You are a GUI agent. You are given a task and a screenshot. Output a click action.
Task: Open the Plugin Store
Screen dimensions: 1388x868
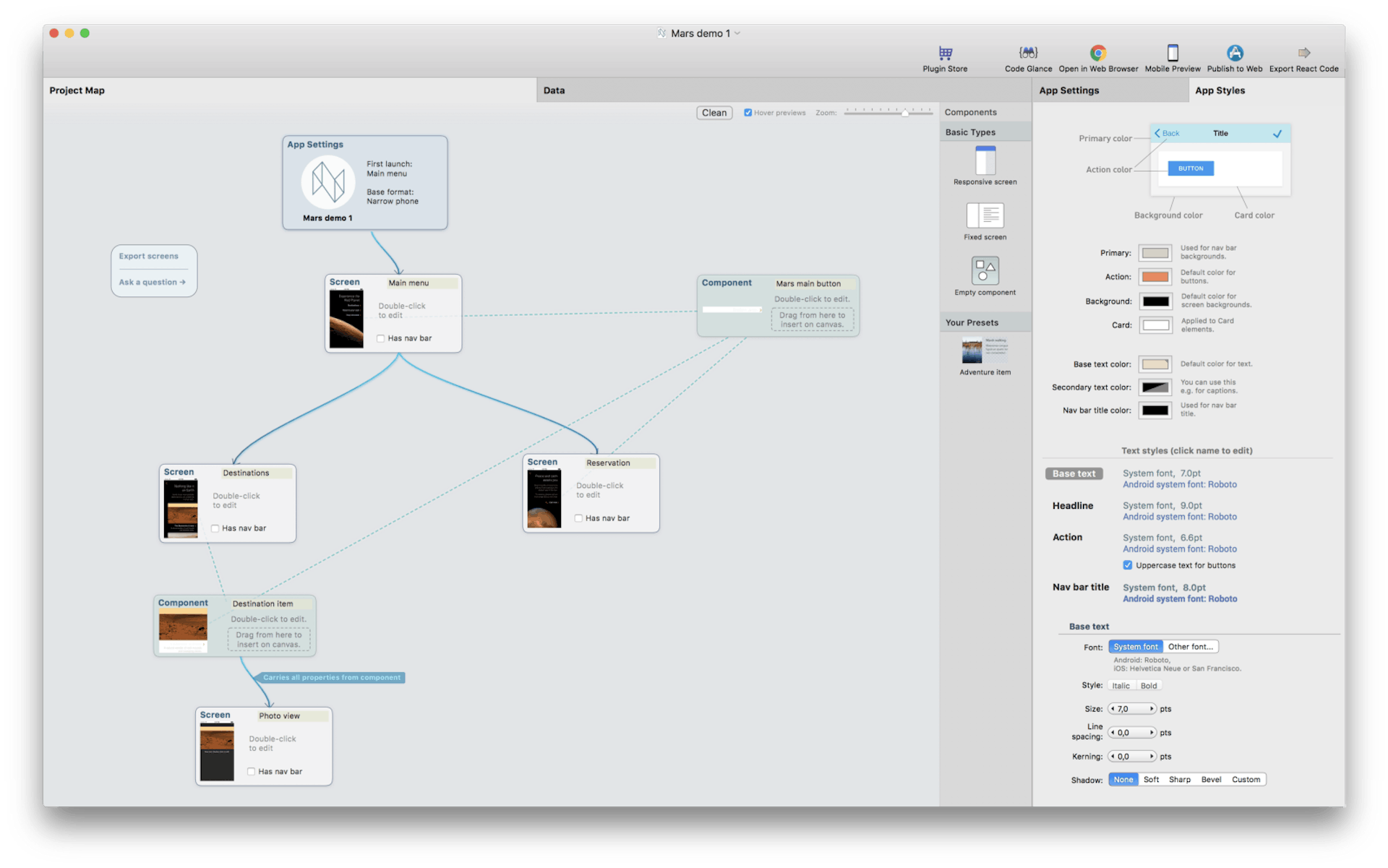click(944, 58)
